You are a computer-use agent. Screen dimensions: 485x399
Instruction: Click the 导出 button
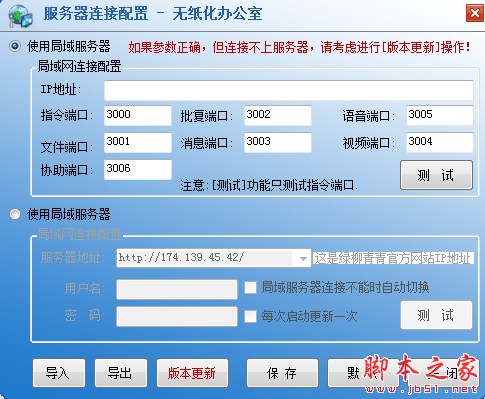click(121, 373)
